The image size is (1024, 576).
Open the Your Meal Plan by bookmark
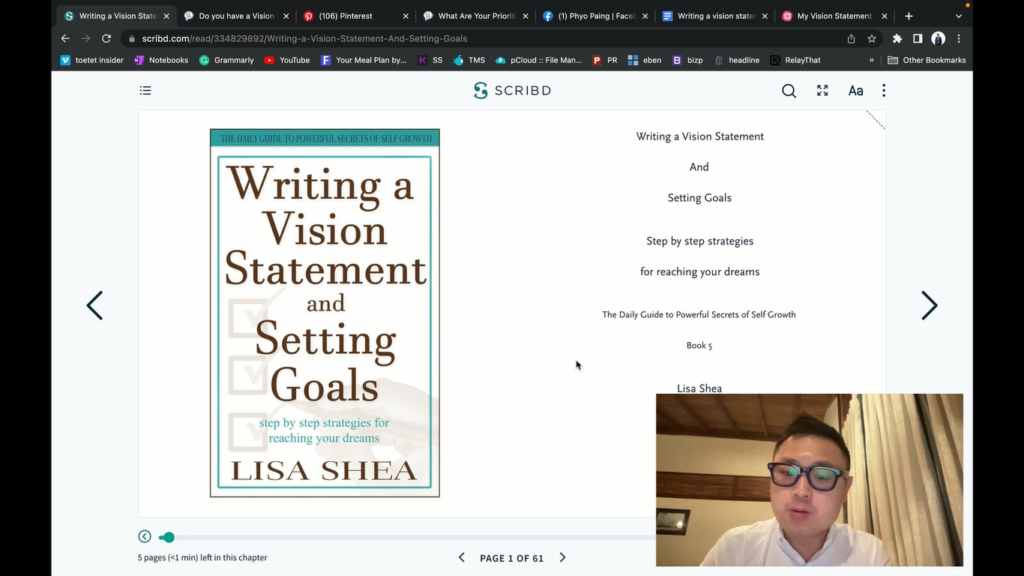(x=364, y=60)
